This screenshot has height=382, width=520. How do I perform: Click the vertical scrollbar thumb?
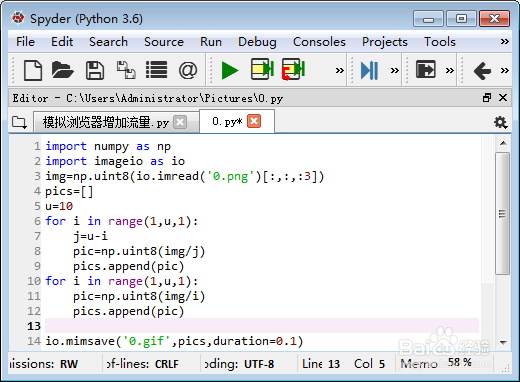click(502, 213)
